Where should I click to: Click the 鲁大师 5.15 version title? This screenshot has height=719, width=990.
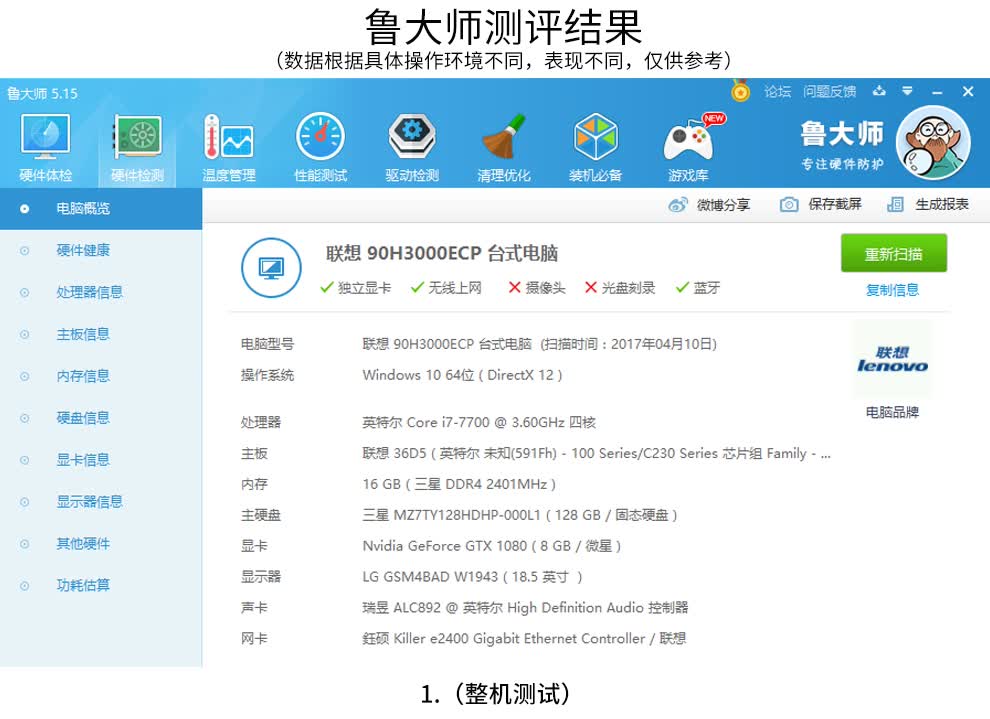pos(42,93)
